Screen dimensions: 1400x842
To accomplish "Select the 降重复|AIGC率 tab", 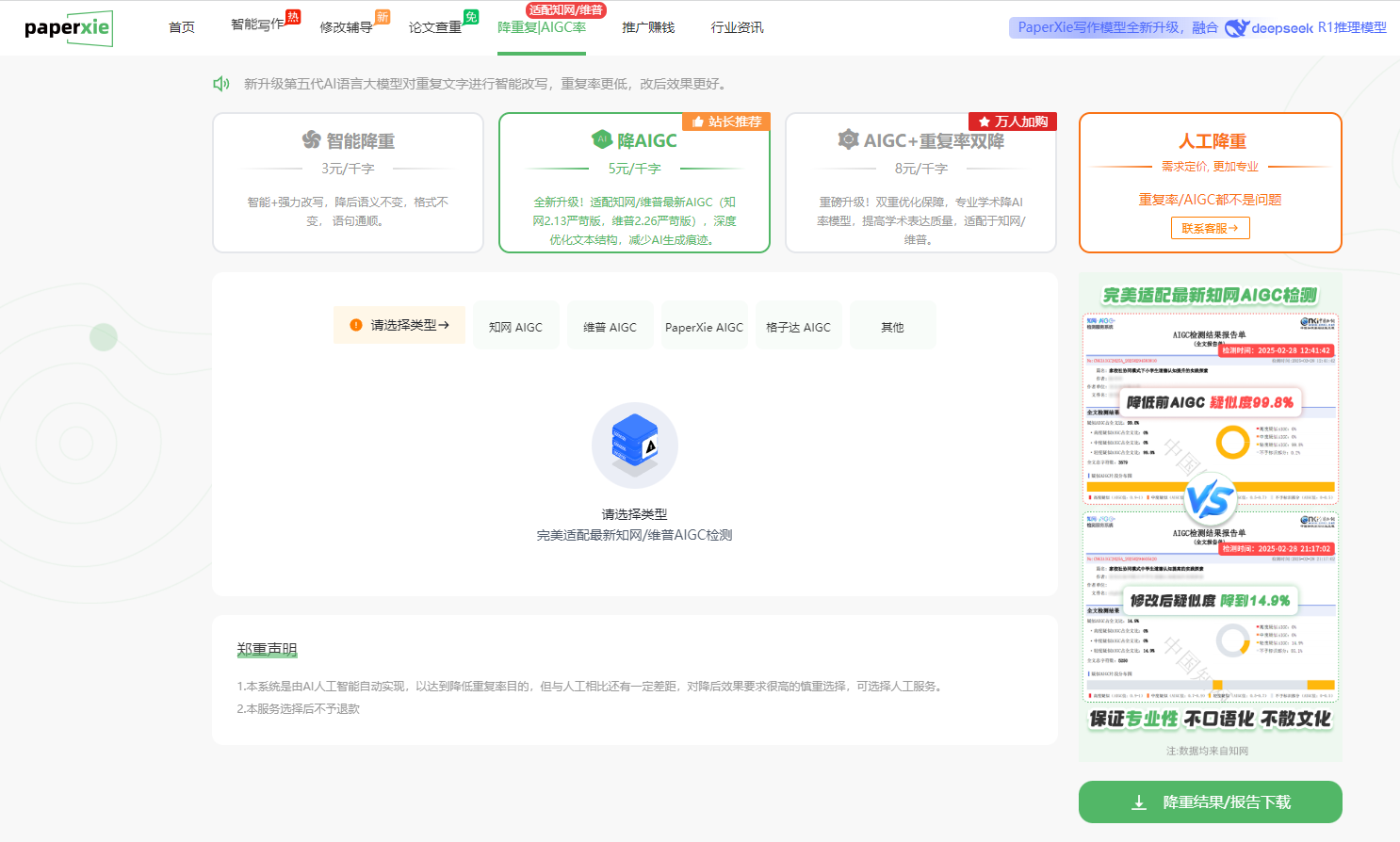I will tap(542, 27).
